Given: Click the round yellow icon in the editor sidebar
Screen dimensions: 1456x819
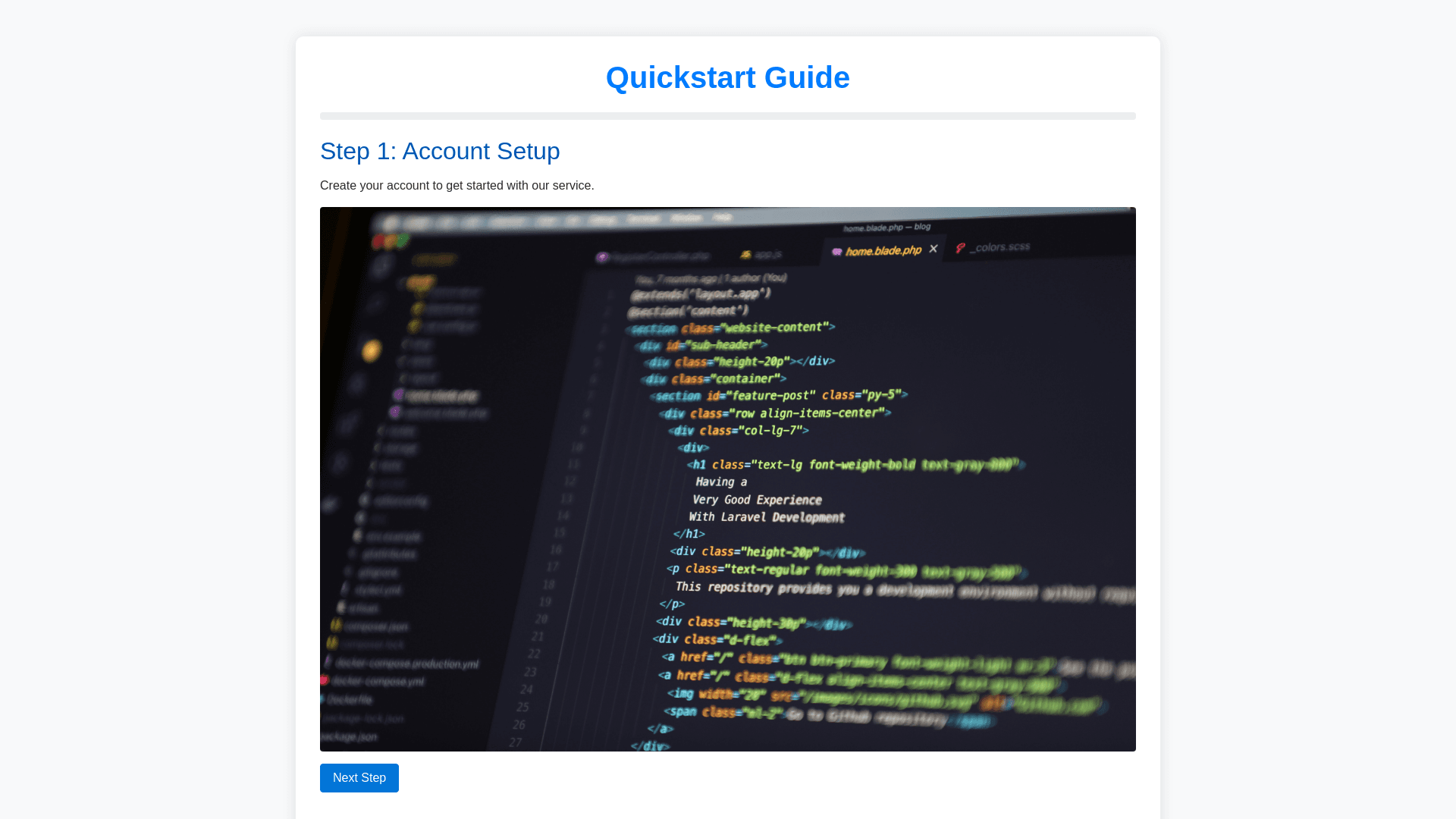Looking at the screenshot, I should tap(371, 351).
